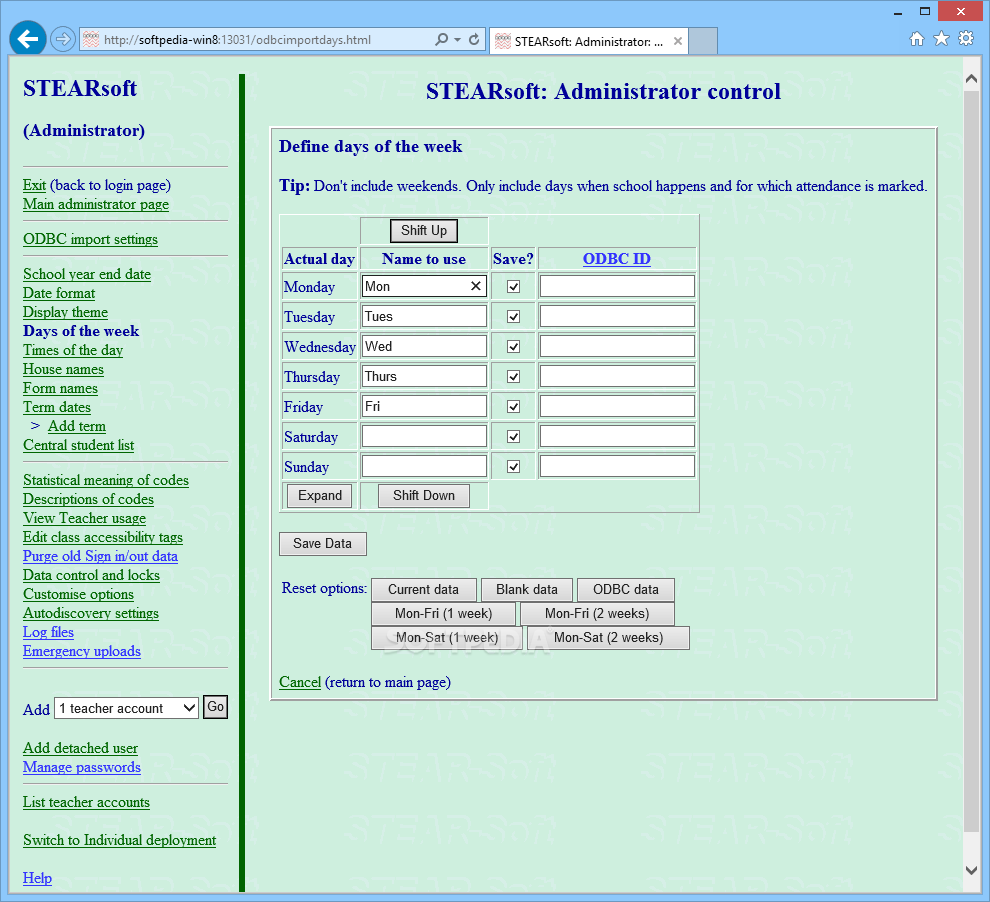Viewport: 990px width, 902px height.
Task: Open the Display theme link
Action: 66,312
